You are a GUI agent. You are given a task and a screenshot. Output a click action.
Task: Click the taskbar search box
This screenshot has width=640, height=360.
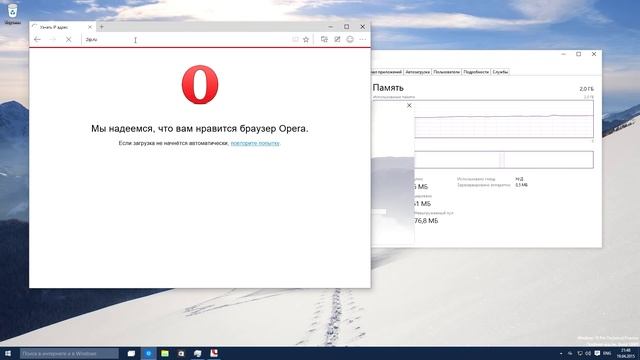tap(69, 353)
